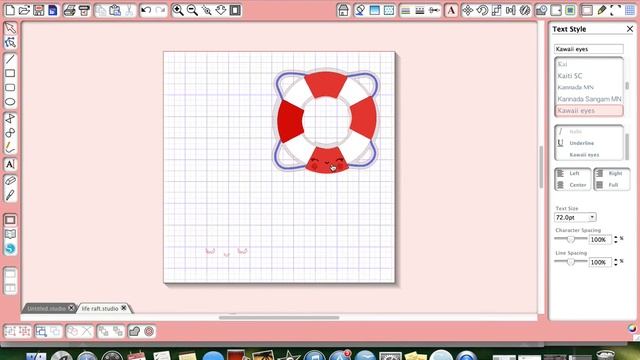
Task: Open the Move window
Action: pyautogui.click(x=468, y=10)
